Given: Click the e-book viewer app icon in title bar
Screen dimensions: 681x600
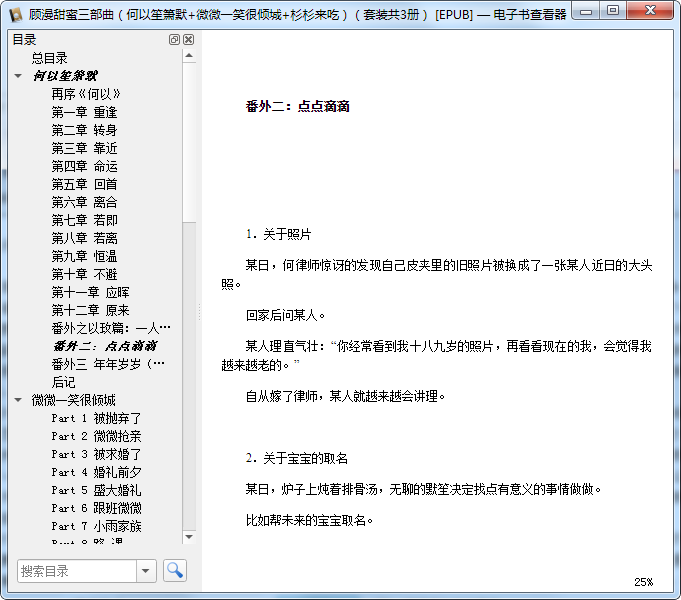Looking at the screenshot, I should tap(15, 14).
